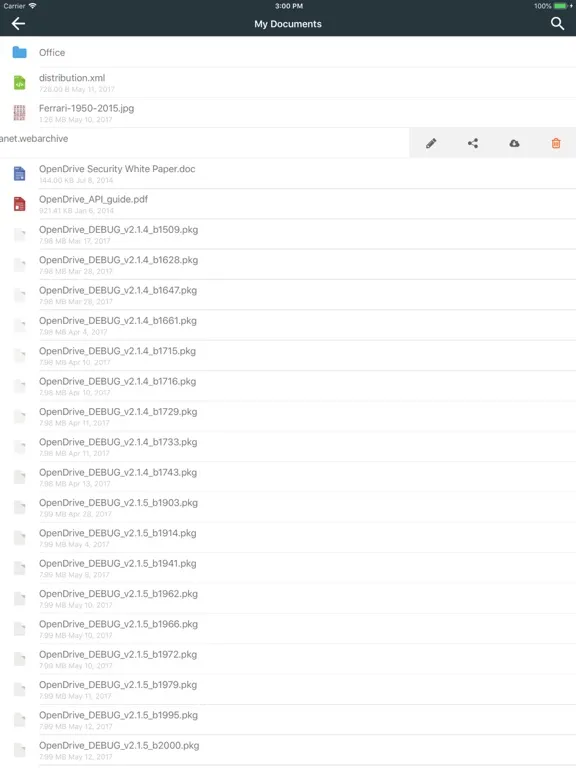Tap the 3:00 PM clock
576x768 pixels.
click(288, 6)
